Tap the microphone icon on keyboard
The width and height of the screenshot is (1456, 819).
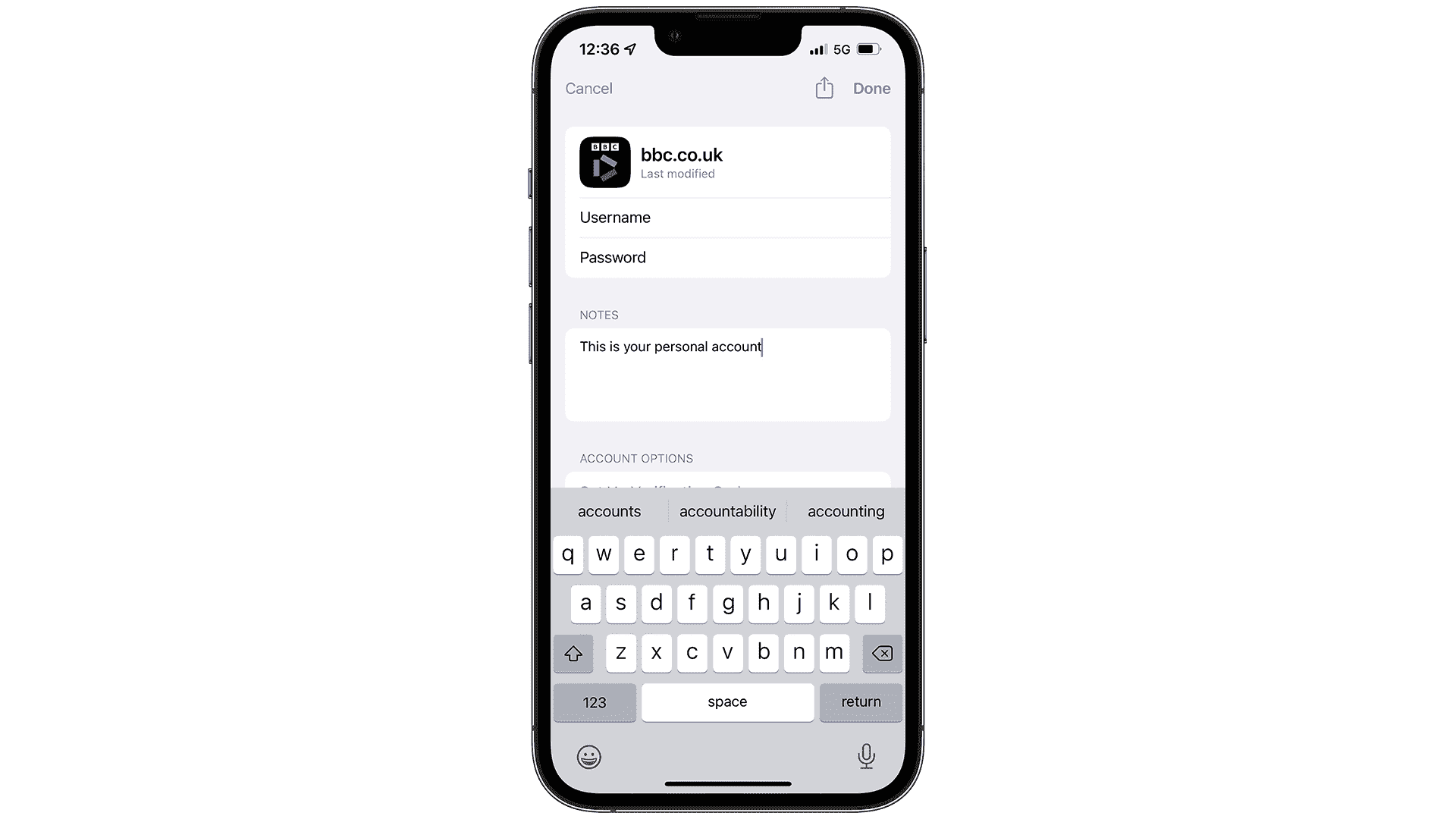click(x=866, y=755)
